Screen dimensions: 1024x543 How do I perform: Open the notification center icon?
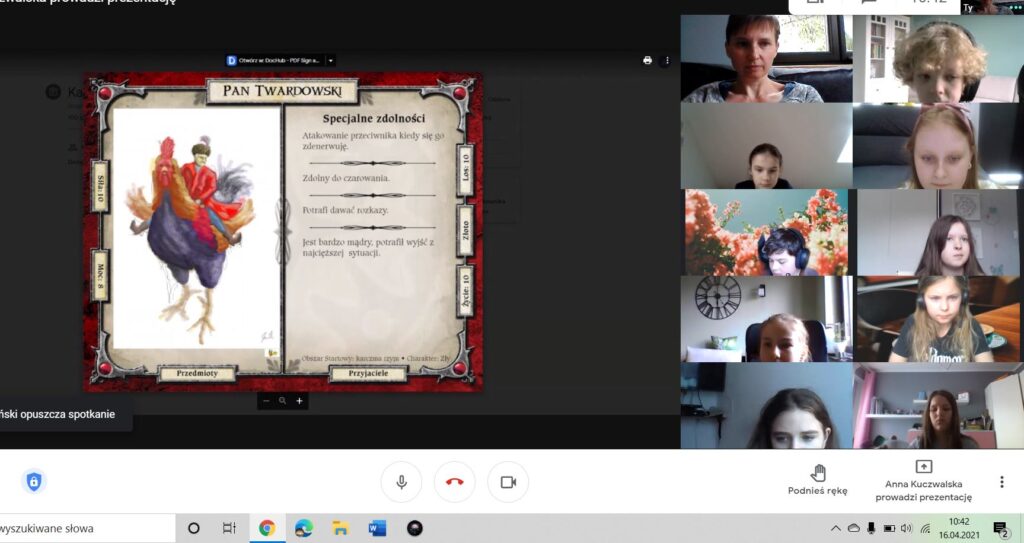(1000, 528)
